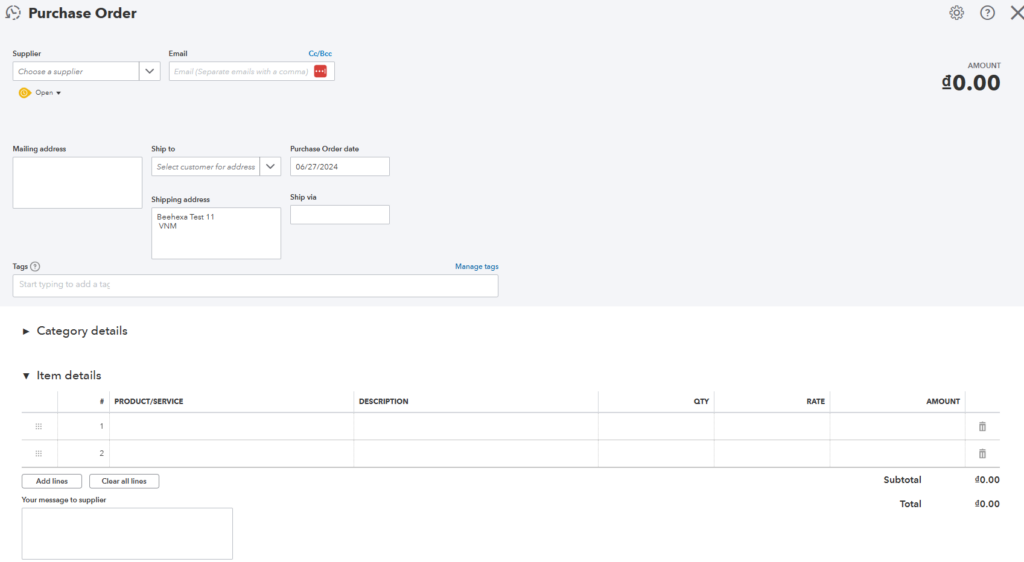
Task: Open the Cc/Bcc link
Action: coord(320,54)
